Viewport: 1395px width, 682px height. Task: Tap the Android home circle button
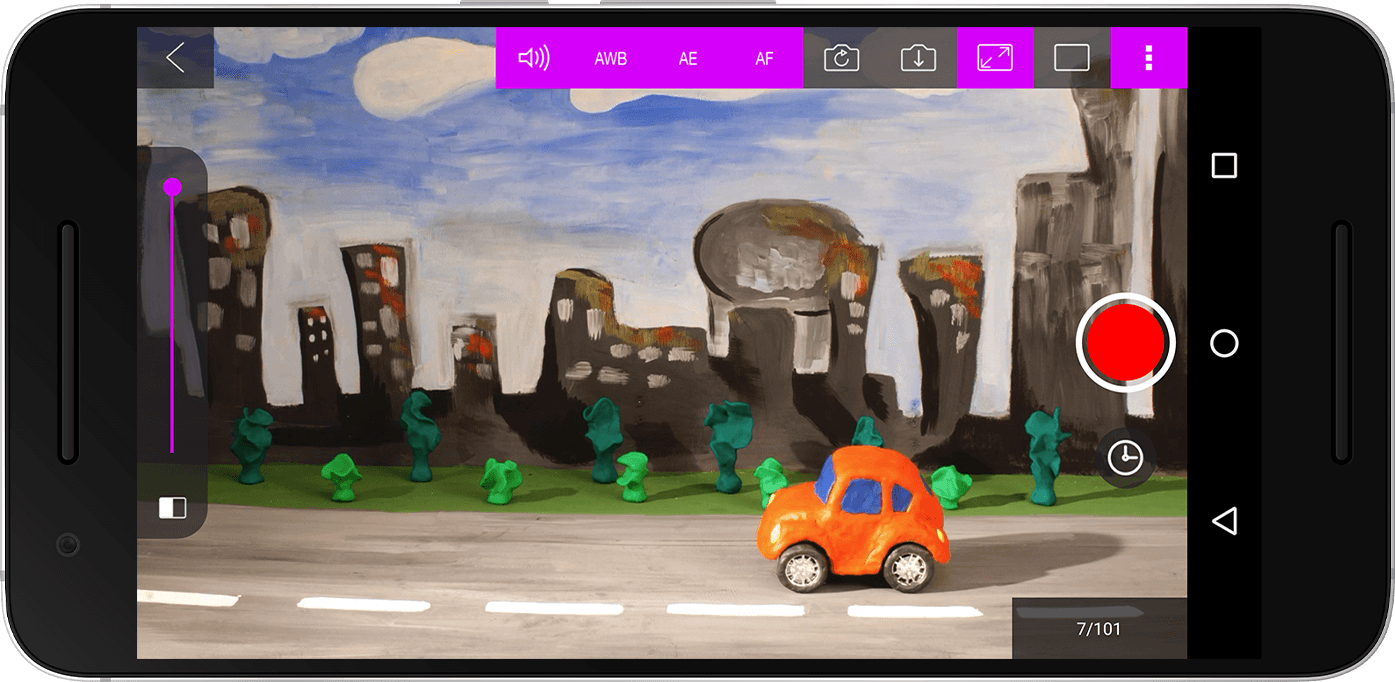point(1224,344)
